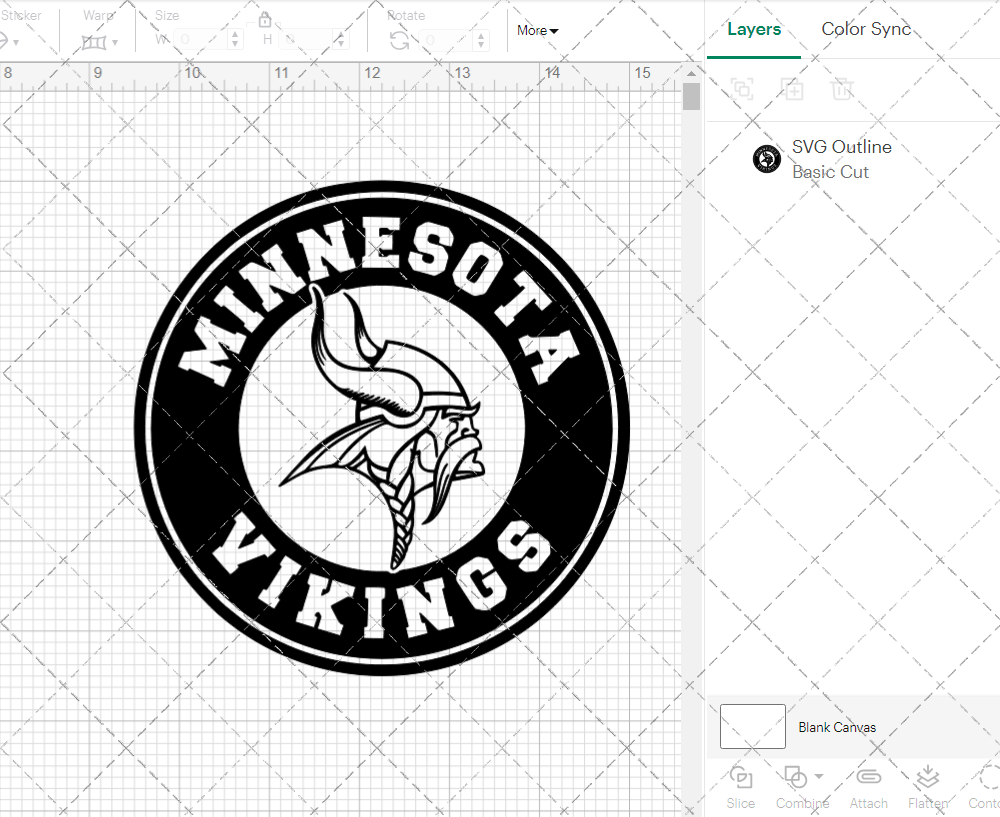Select the SVG Outline Basic Cut layer

(841, 158)
